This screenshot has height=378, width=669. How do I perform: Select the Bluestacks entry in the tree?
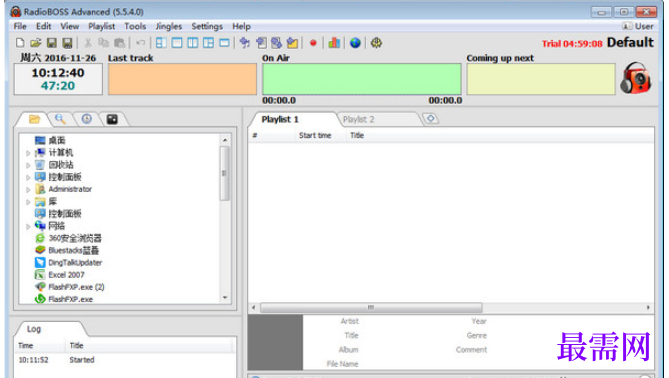pyautogui.click(x=73, y=250)
